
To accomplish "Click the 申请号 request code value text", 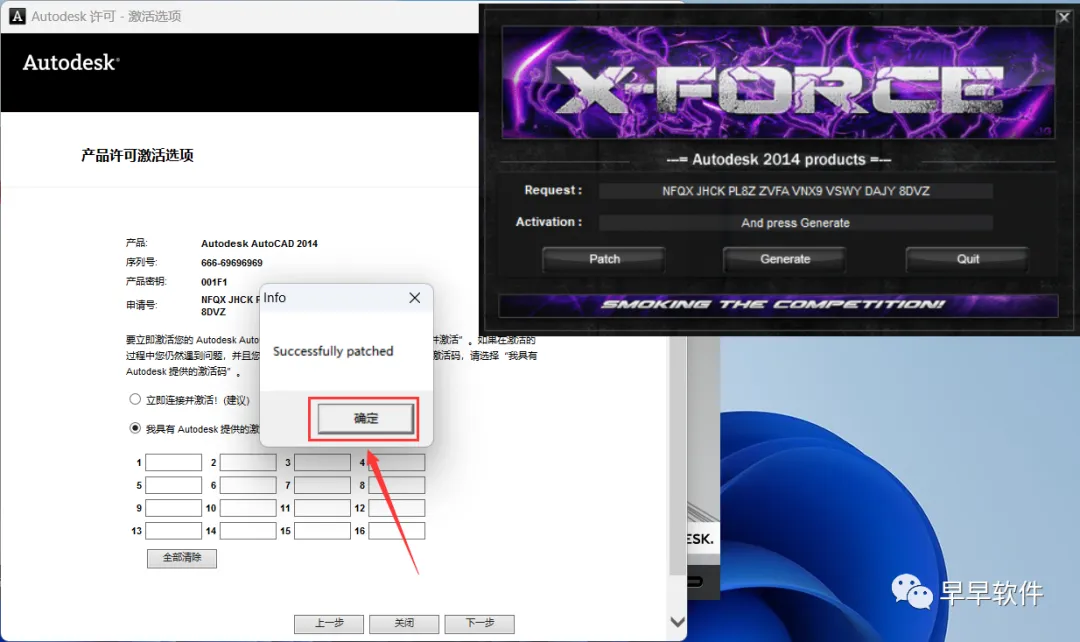I will coord(230,305).
